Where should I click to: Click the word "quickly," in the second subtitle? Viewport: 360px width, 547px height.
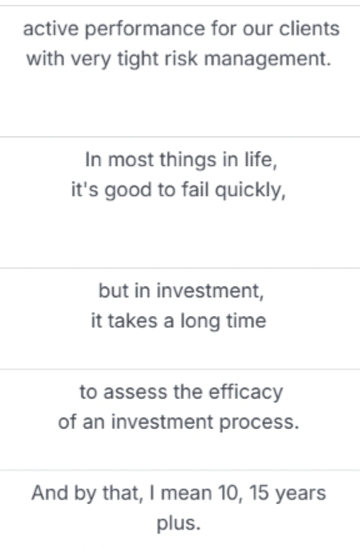[x=250, y=191]
